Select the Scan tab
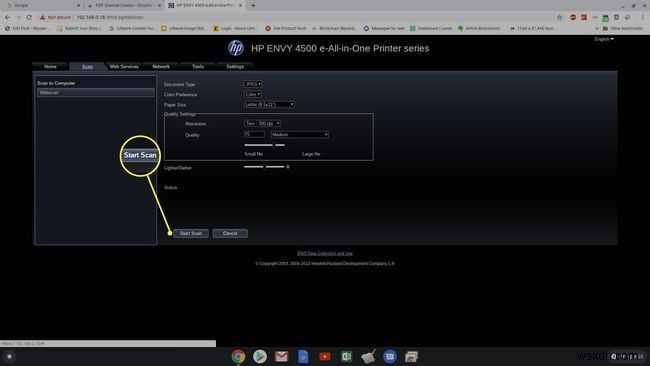Image resolution: width=650 pixels, height=366 pixels. coord(87,66)
